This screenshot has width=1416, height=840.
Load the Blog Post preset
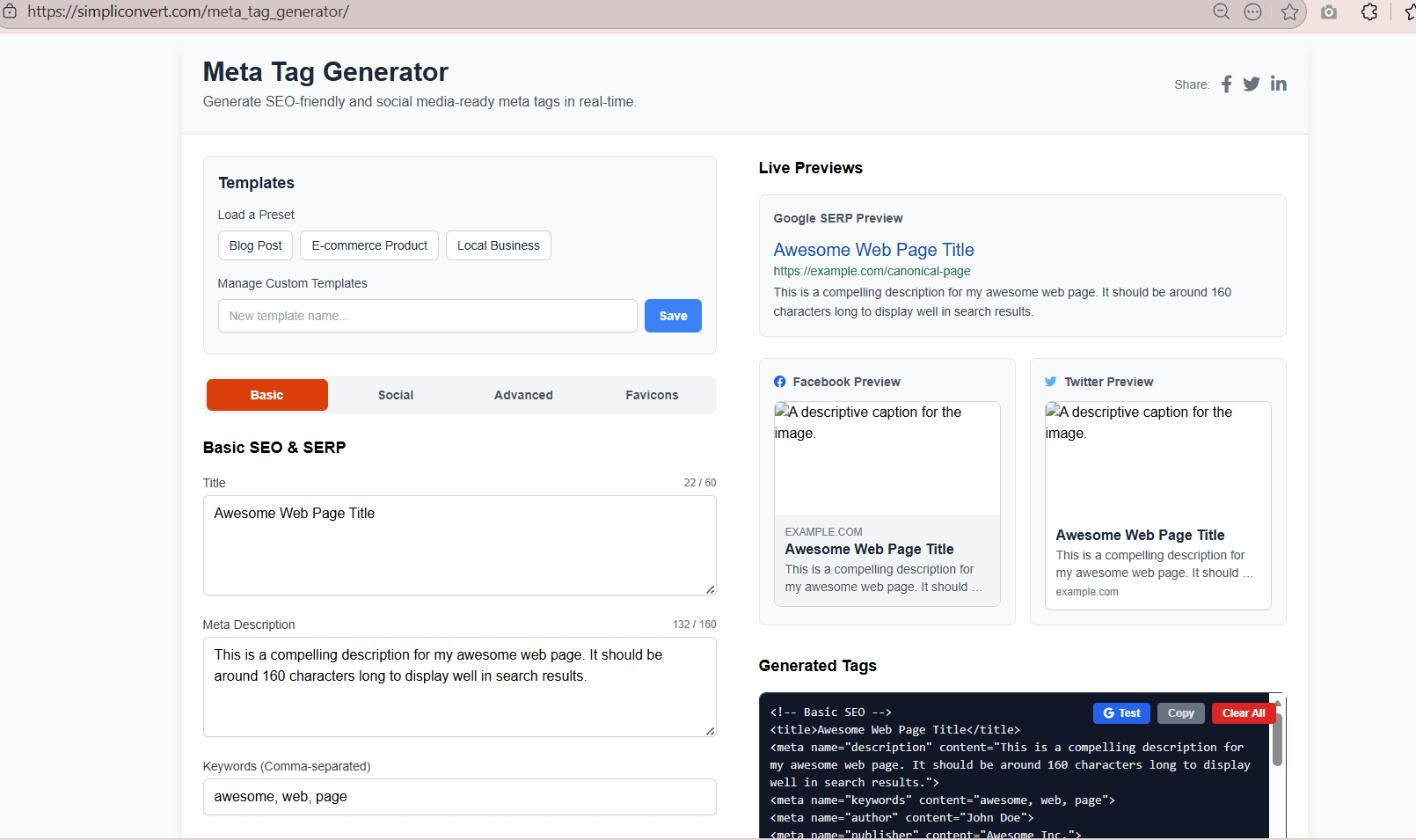point(255,245)
